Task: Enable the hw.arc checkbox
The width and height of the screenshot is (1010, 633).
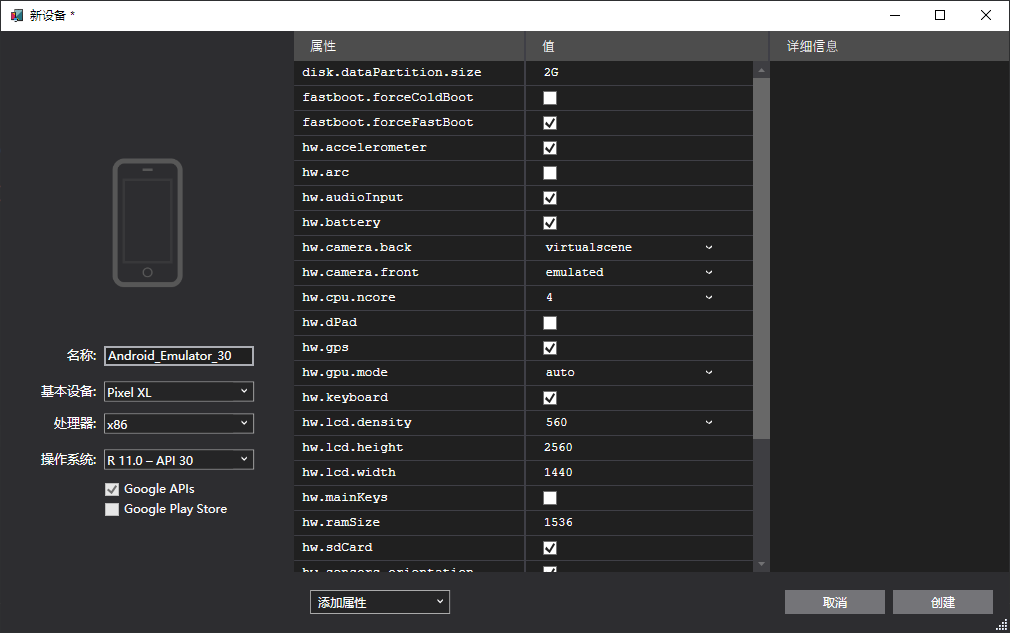Action: 549,172
